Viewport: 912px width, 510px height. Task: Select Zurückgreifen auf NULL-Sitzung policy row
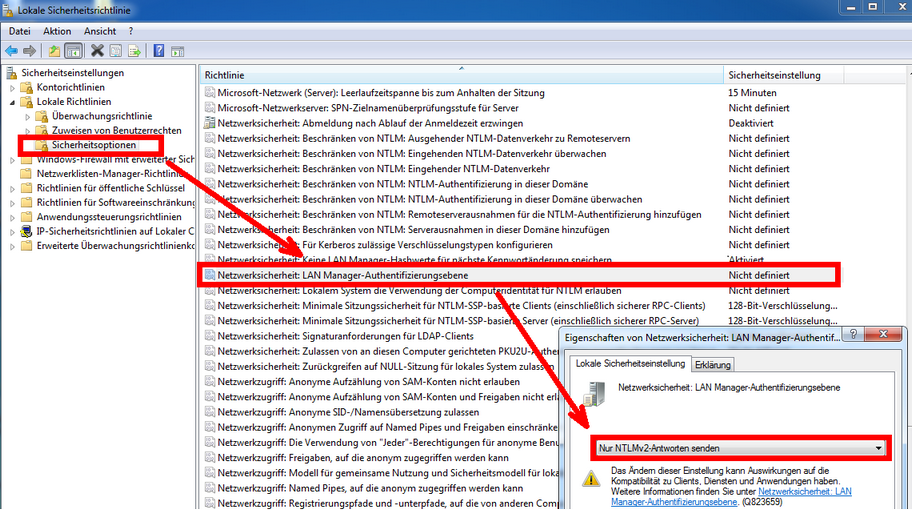[x=385, y=366]
